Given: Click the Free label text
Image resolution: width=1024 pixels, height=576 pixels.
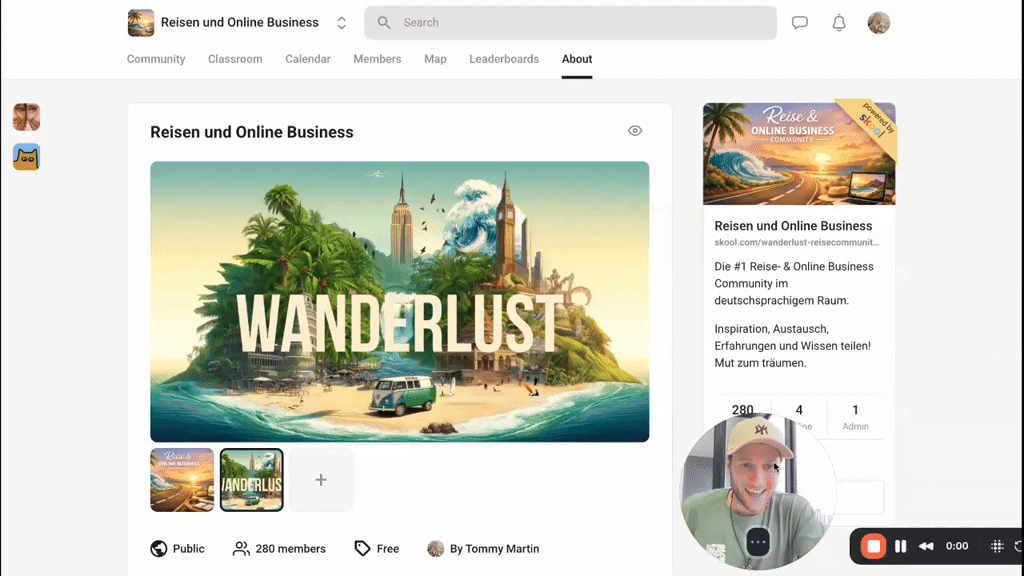Looking at the screenshot, I should tap(387, 549).
